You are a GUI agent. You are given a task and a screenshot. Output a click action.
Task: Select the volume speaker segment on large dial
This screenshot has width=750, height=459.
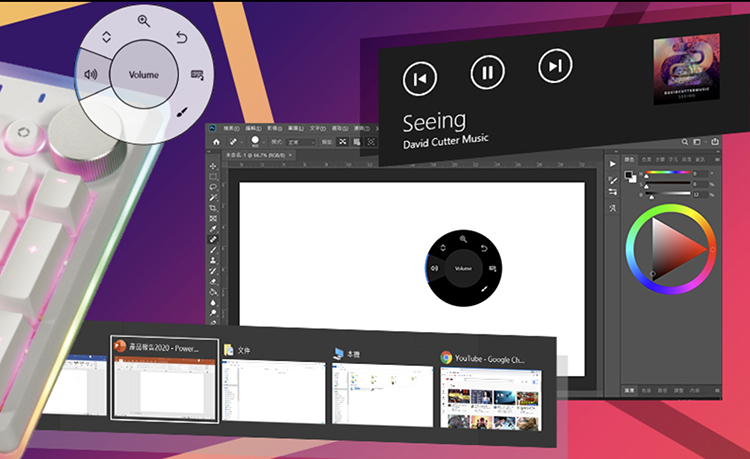[92, 74]
